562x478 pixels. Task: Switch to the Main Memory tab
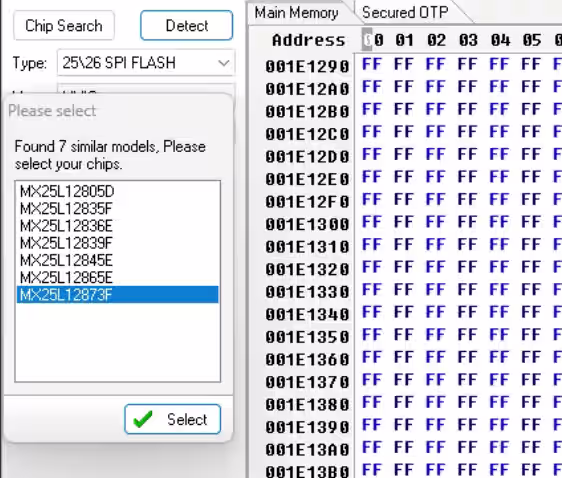(x=296, y=13)
